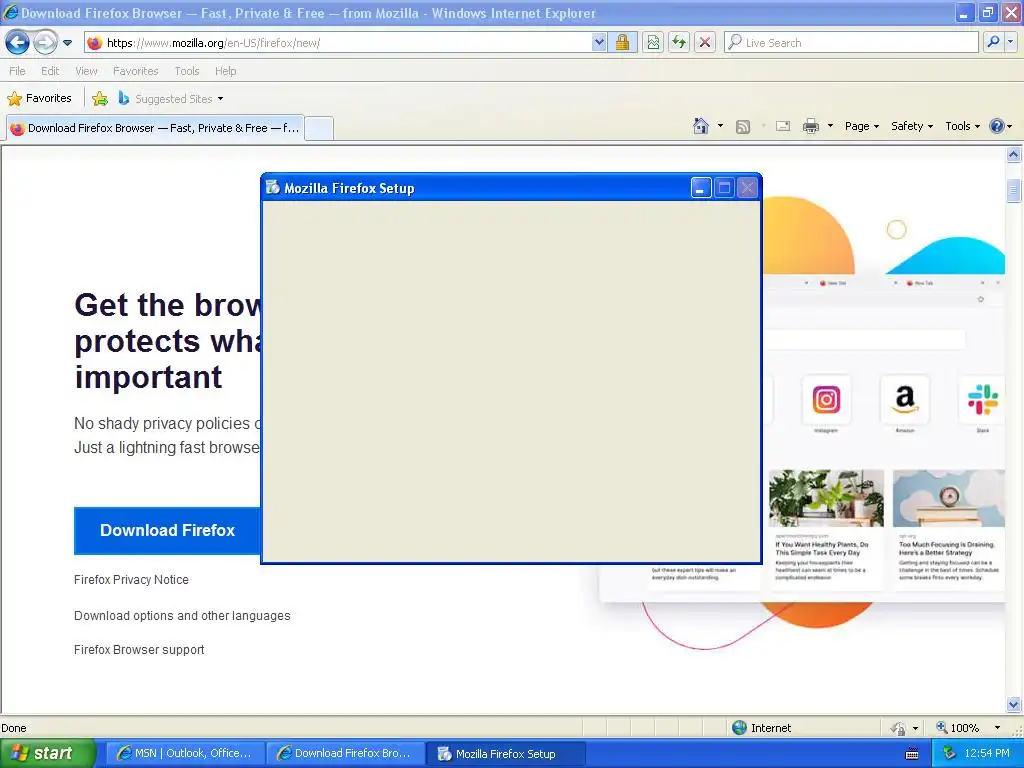Open the search provider dropdown arrow

tap(1011, 42)
